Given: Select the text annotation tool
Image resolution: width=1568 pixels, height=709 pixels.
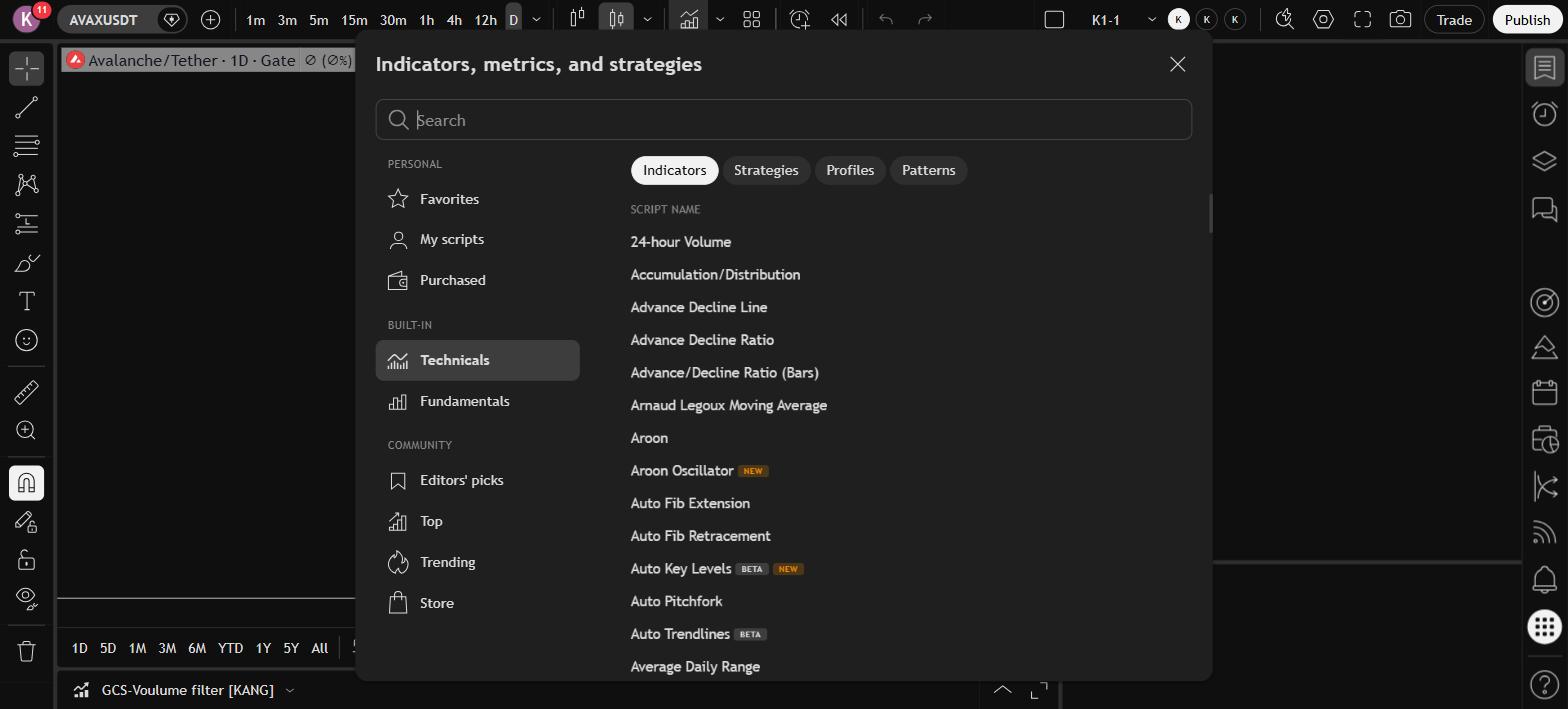Looking at the screenshot, I should point(26,301).
